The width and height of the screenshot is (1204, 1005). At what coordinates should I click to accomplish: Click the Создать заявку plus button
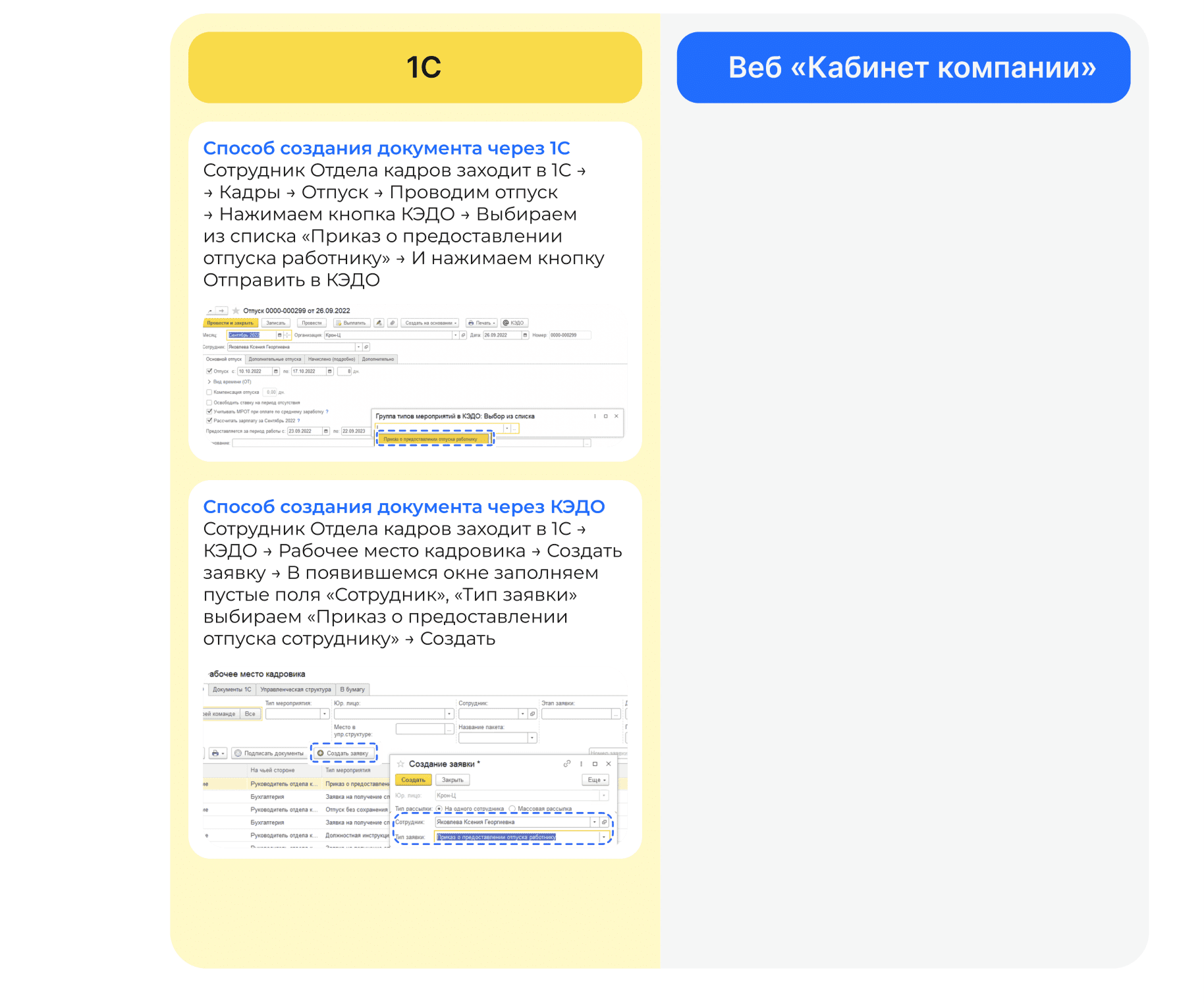tap(344, 753)
